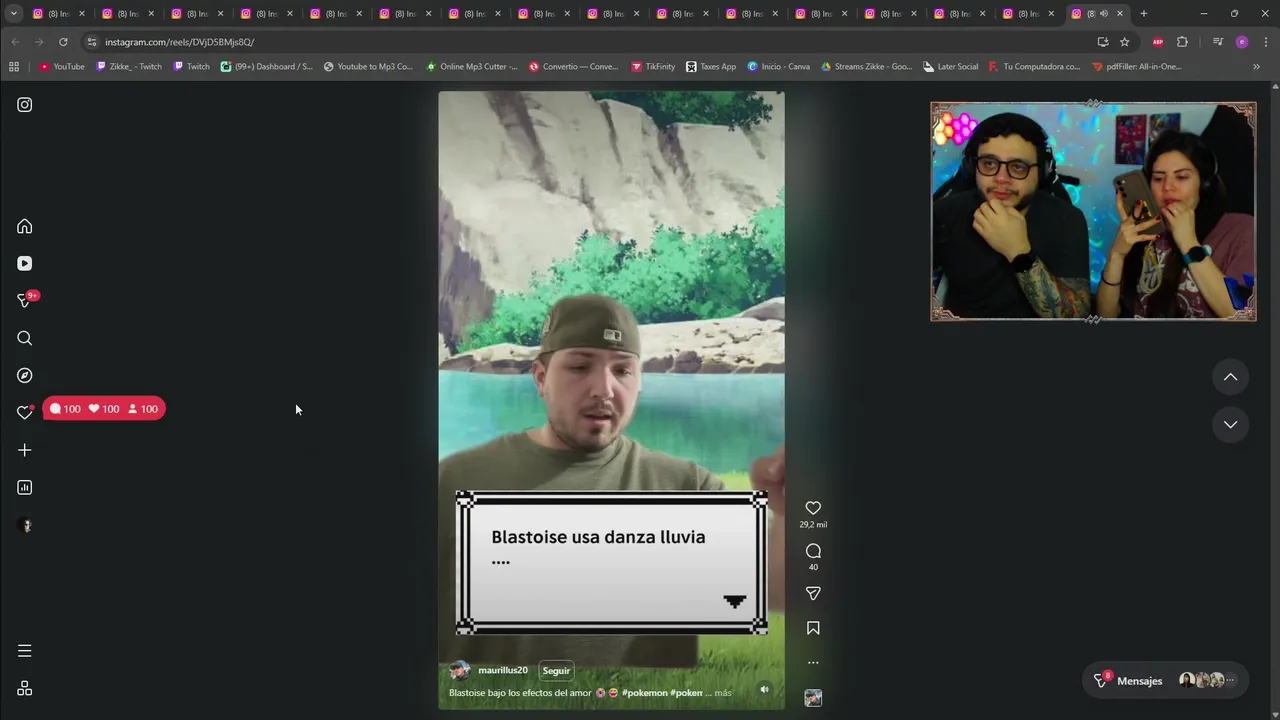The image size is (1280, 720).
Task: View site information icon in address bar
Action: click(92, 42)
